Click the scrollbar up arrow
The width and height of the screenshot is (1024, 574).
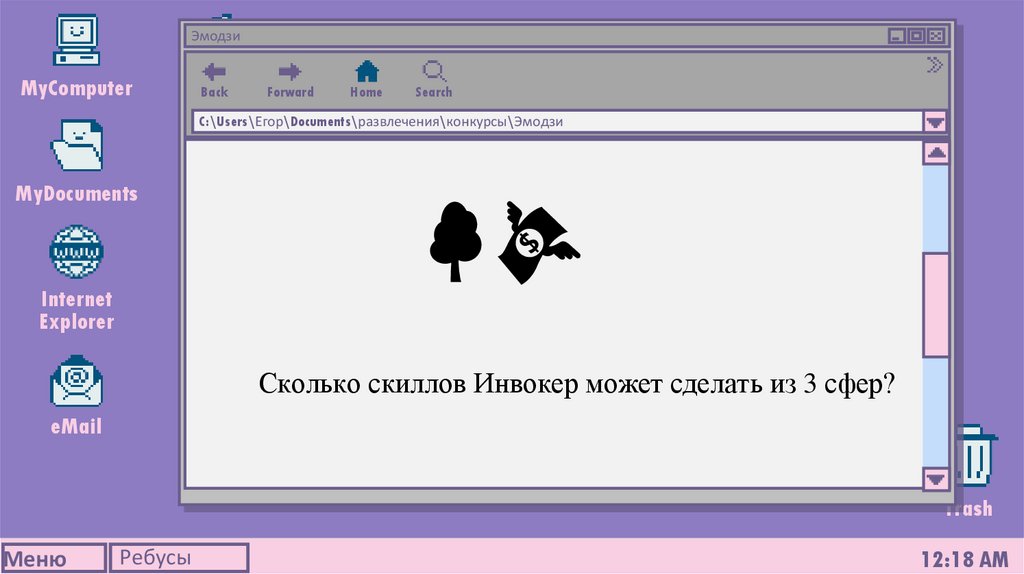click(936, 153)
